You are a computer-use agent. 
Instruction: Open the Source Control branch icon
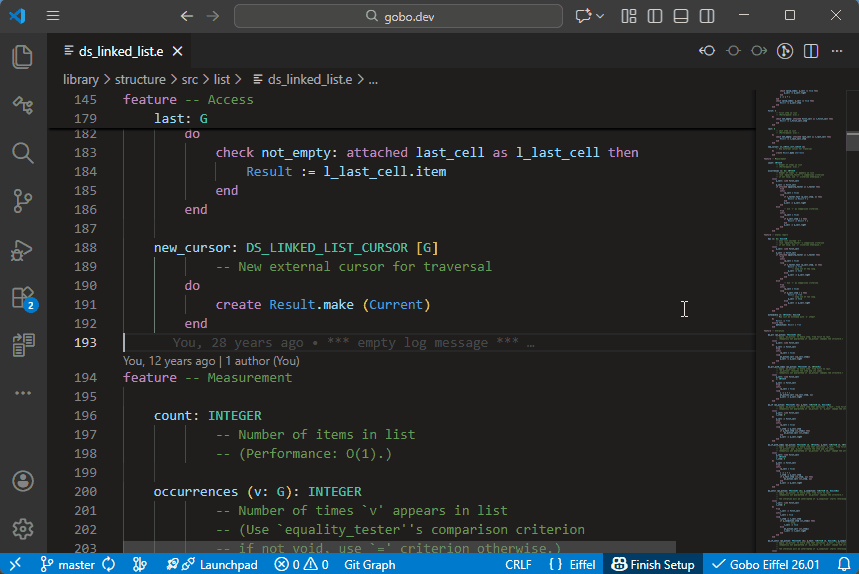(22, 201)
